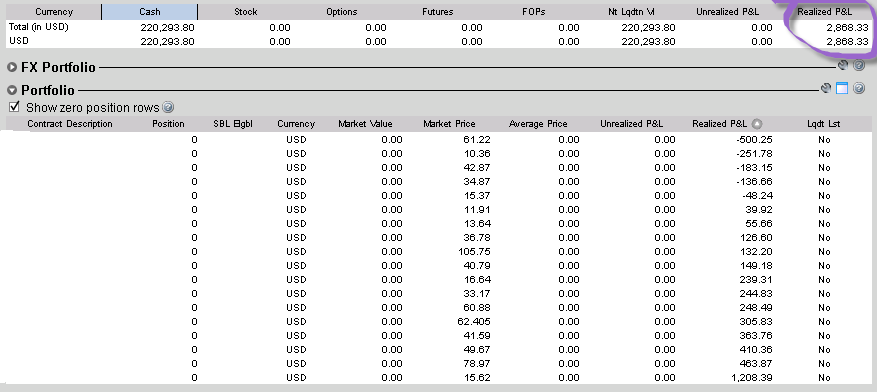Screen dimensions: 877x392
Task: Select the realized P&L cell -48.24
Action: [x=757, y=195]
